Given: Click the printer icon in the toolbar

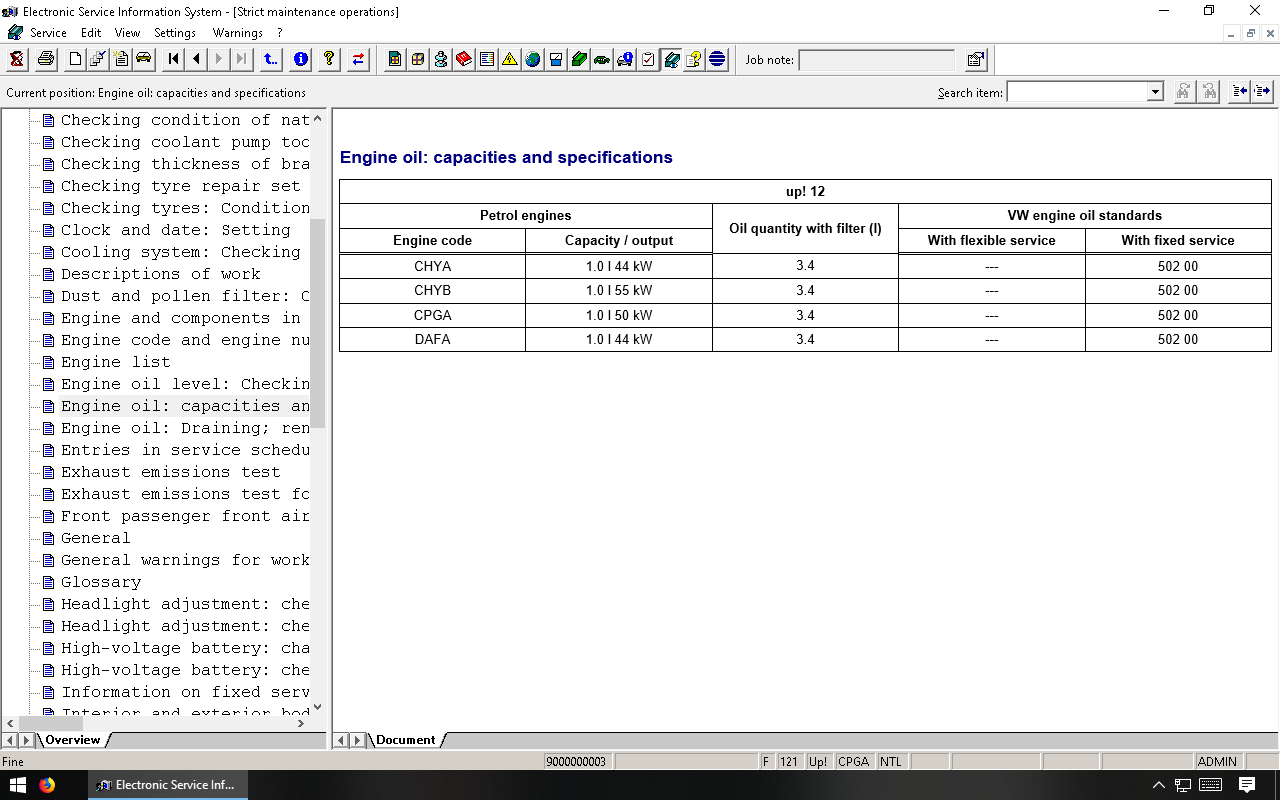Looking at the screenshot, I should tap(45, 60).
